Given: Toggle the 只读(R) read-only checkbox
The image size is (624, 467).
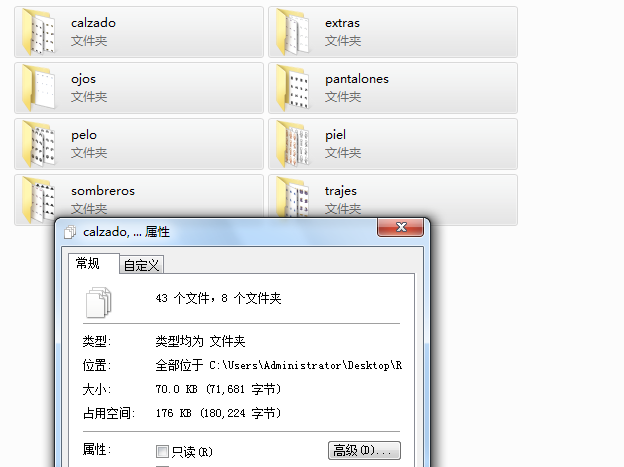Looking at the screenshot, I should tap(162, 451).
